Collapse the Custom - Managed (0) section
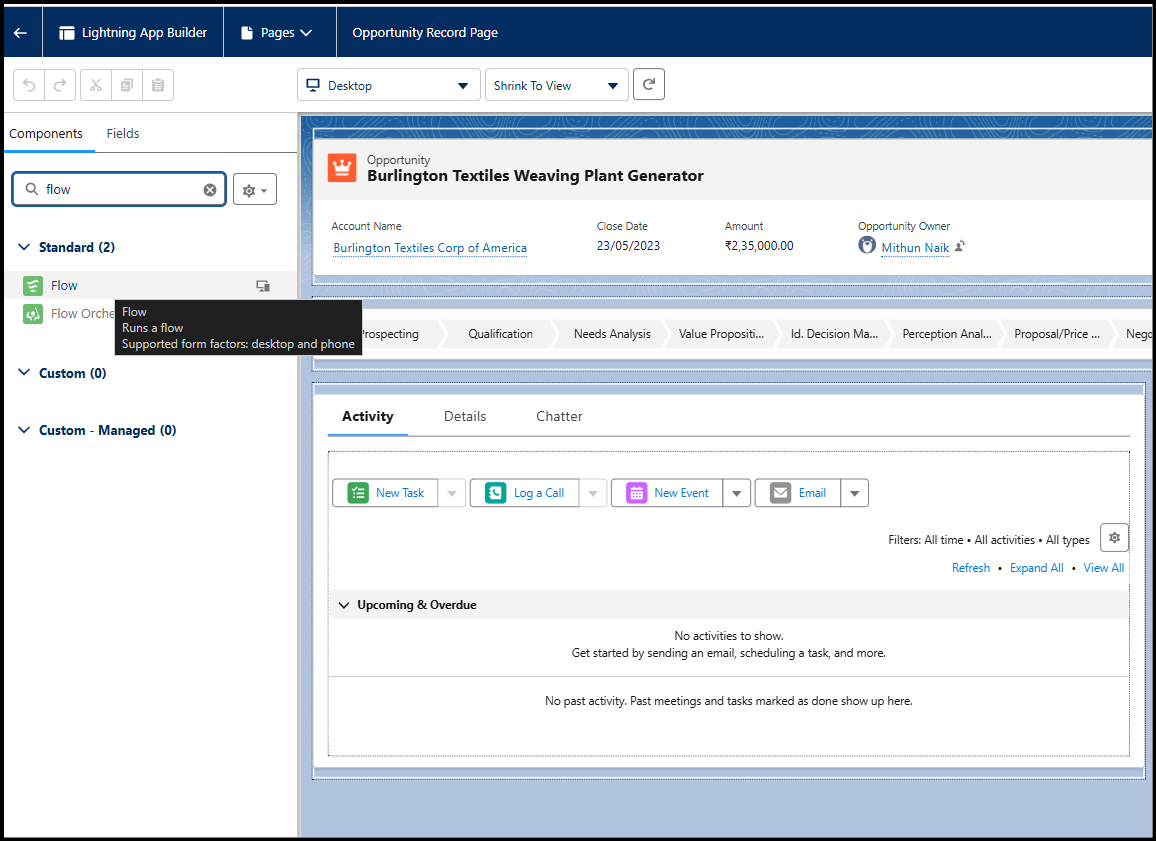1156x841 pixels. click(24, 430)
